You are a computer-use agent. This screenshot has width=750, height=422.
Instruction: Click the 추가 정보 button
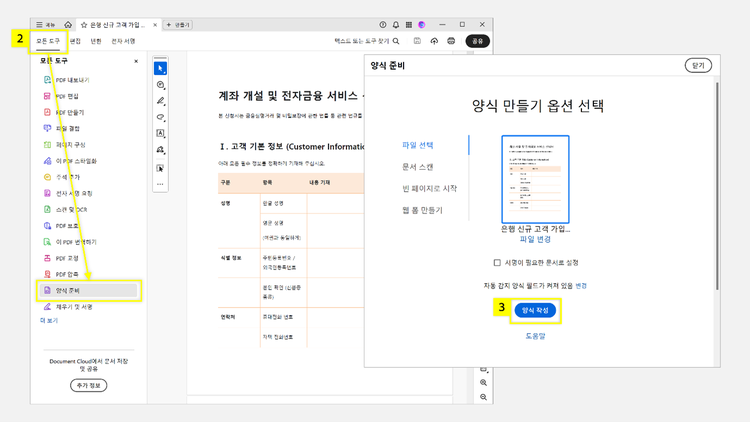pos(88,385)
